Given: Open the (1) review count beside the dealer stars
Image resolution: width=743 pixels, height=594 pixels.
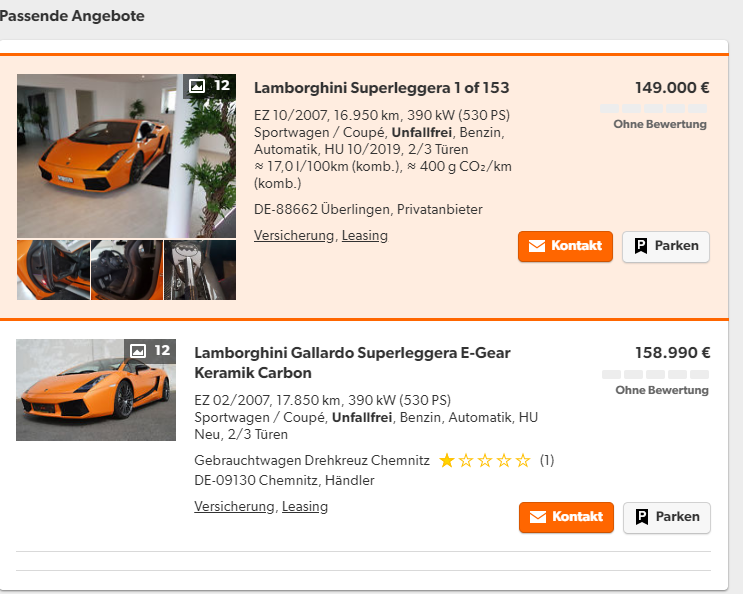Looking at the screenshot, I should click(x=547, y=461).
